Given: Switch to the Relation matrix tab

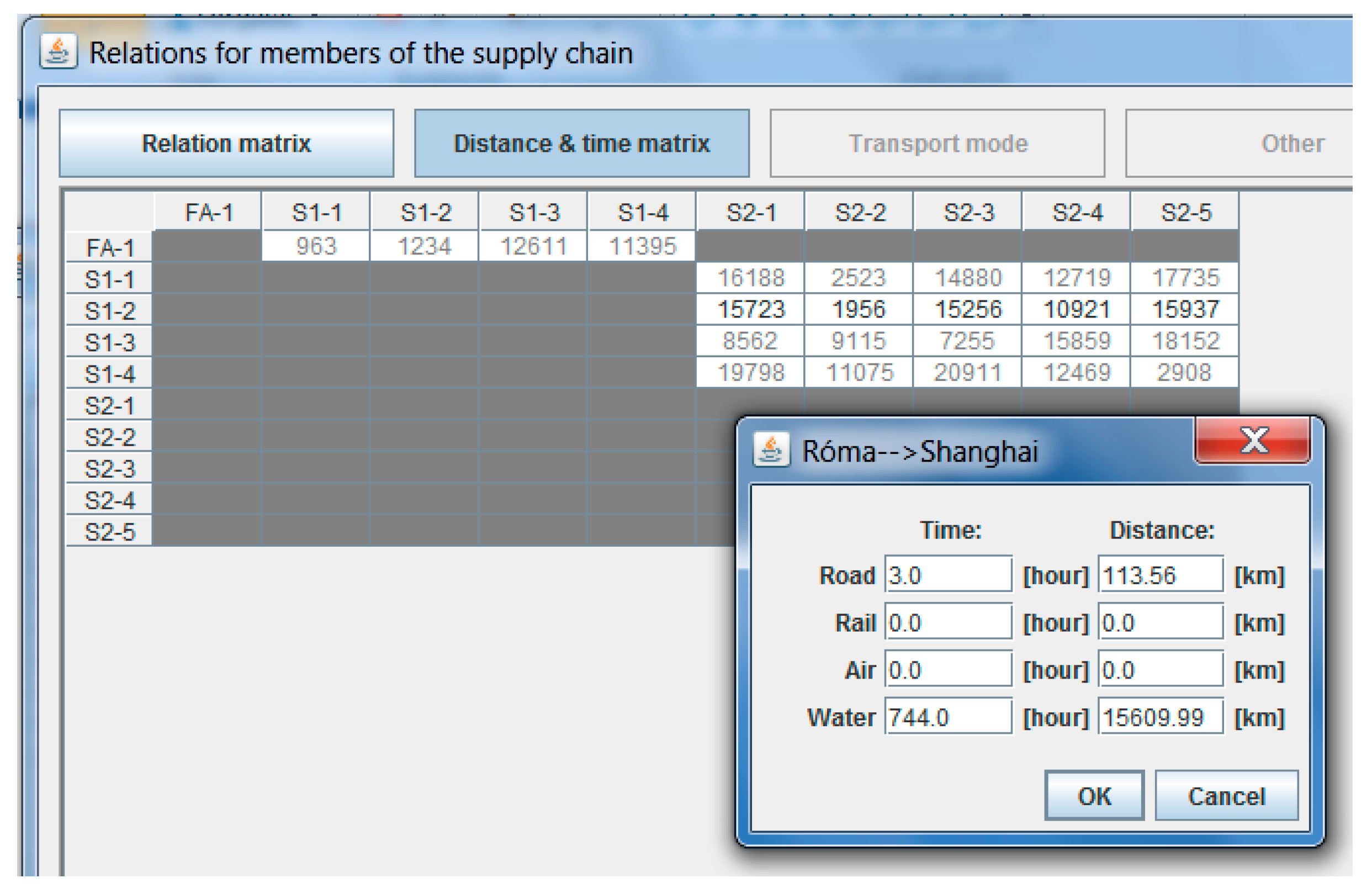Looking at the screenshot, I should (x=226, y=144).
